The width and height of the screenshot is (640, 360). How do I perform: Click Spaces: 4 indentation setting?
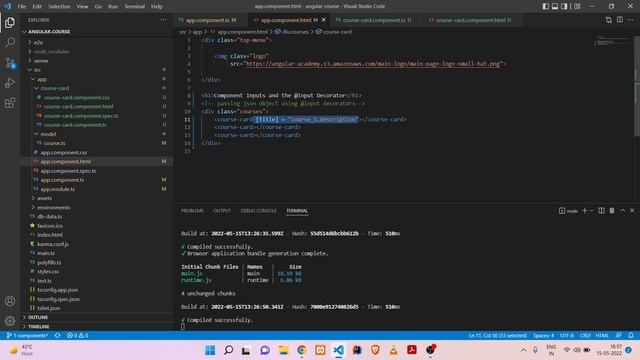point(544,336)
